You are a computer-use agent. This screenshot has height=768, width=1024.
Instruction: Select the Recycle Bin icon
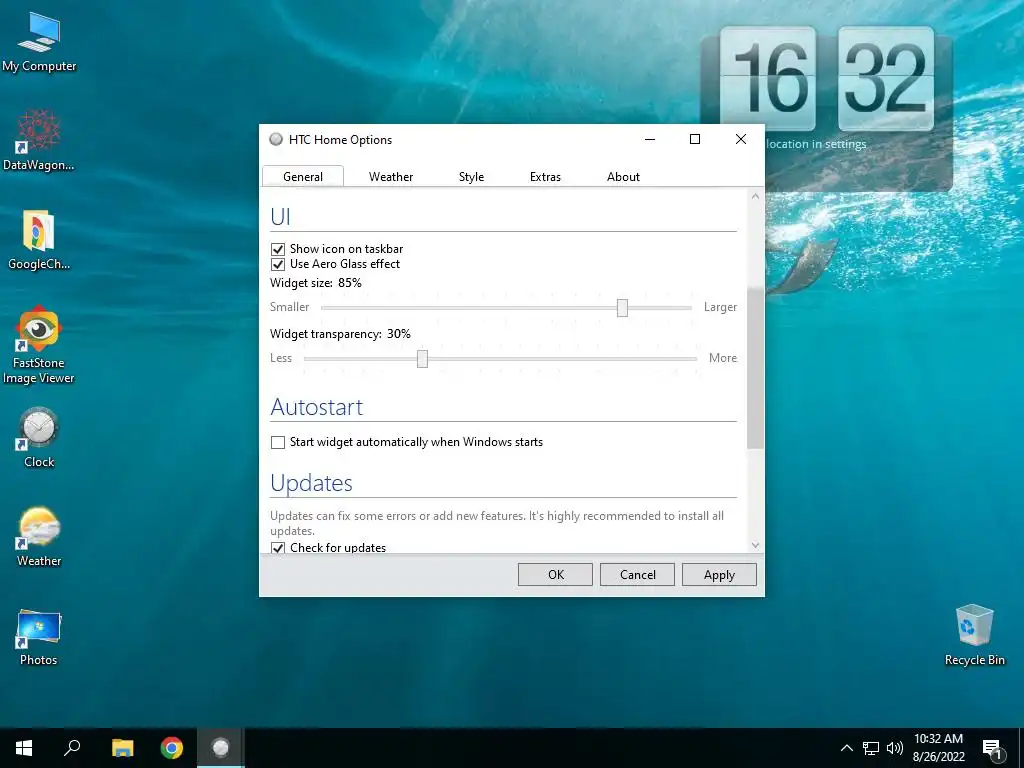(974, 635)
